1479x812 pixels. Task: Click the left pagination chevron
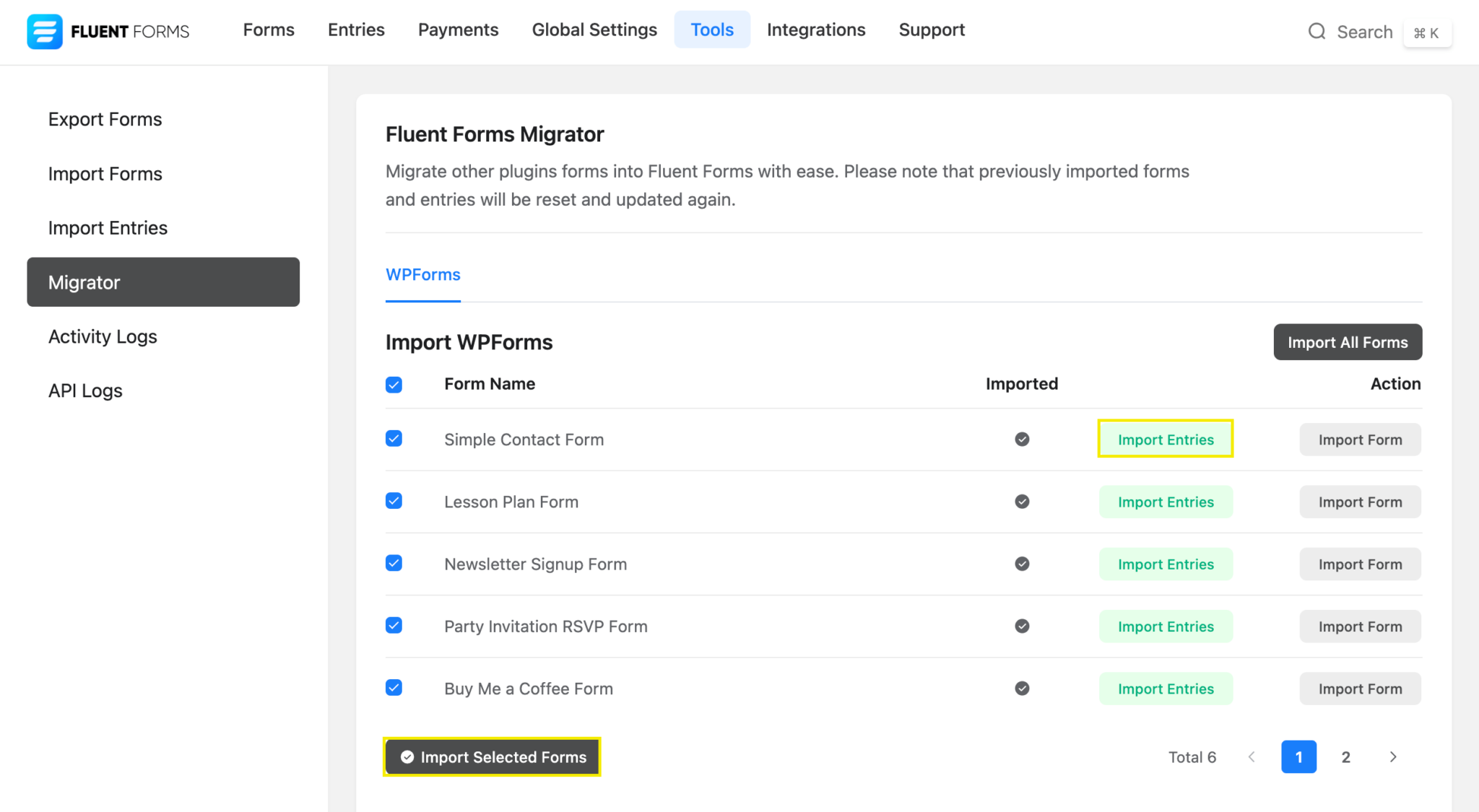[1252, 757]
